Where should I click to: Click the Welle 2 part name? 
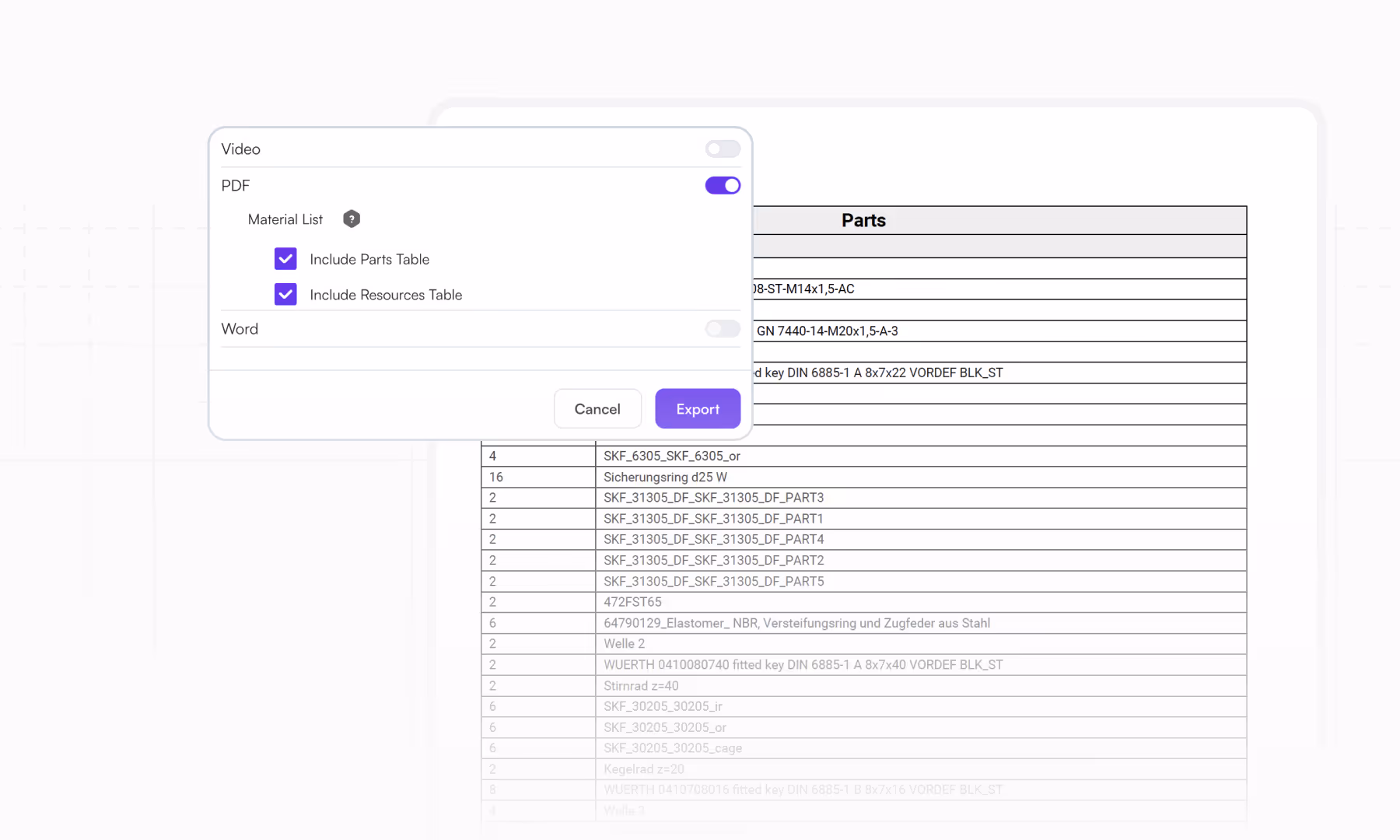tap(624, 644)
